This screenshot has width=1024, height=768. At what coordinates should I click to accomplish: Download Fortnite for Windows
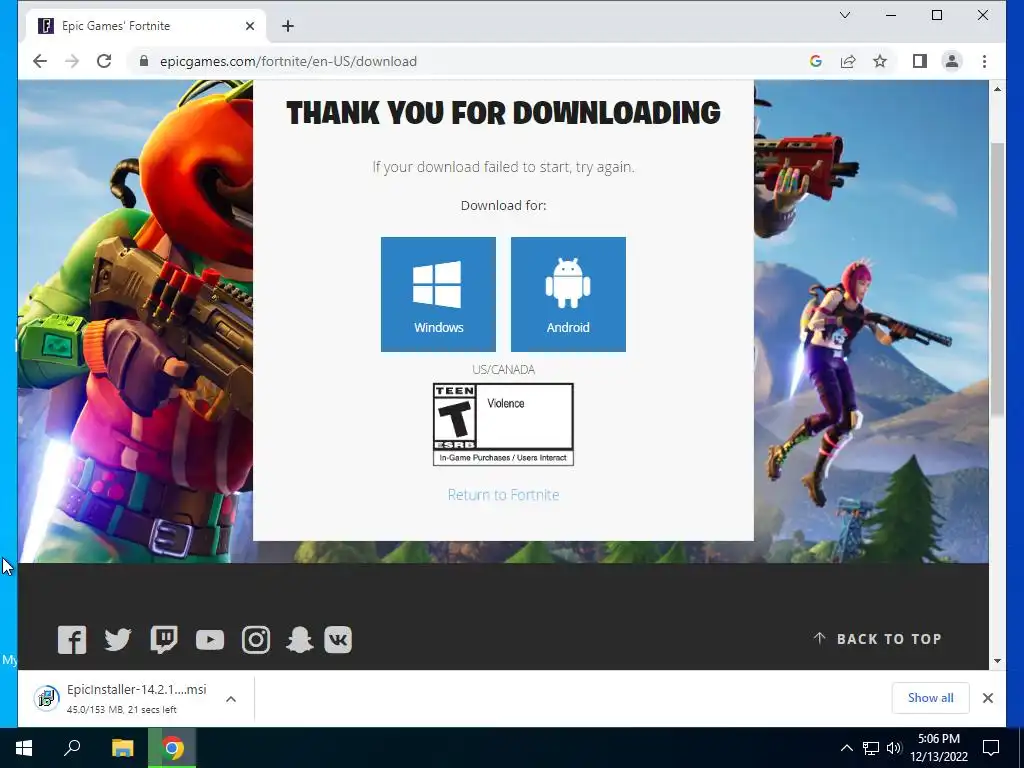pyautogui.click(x=438, y=295)
